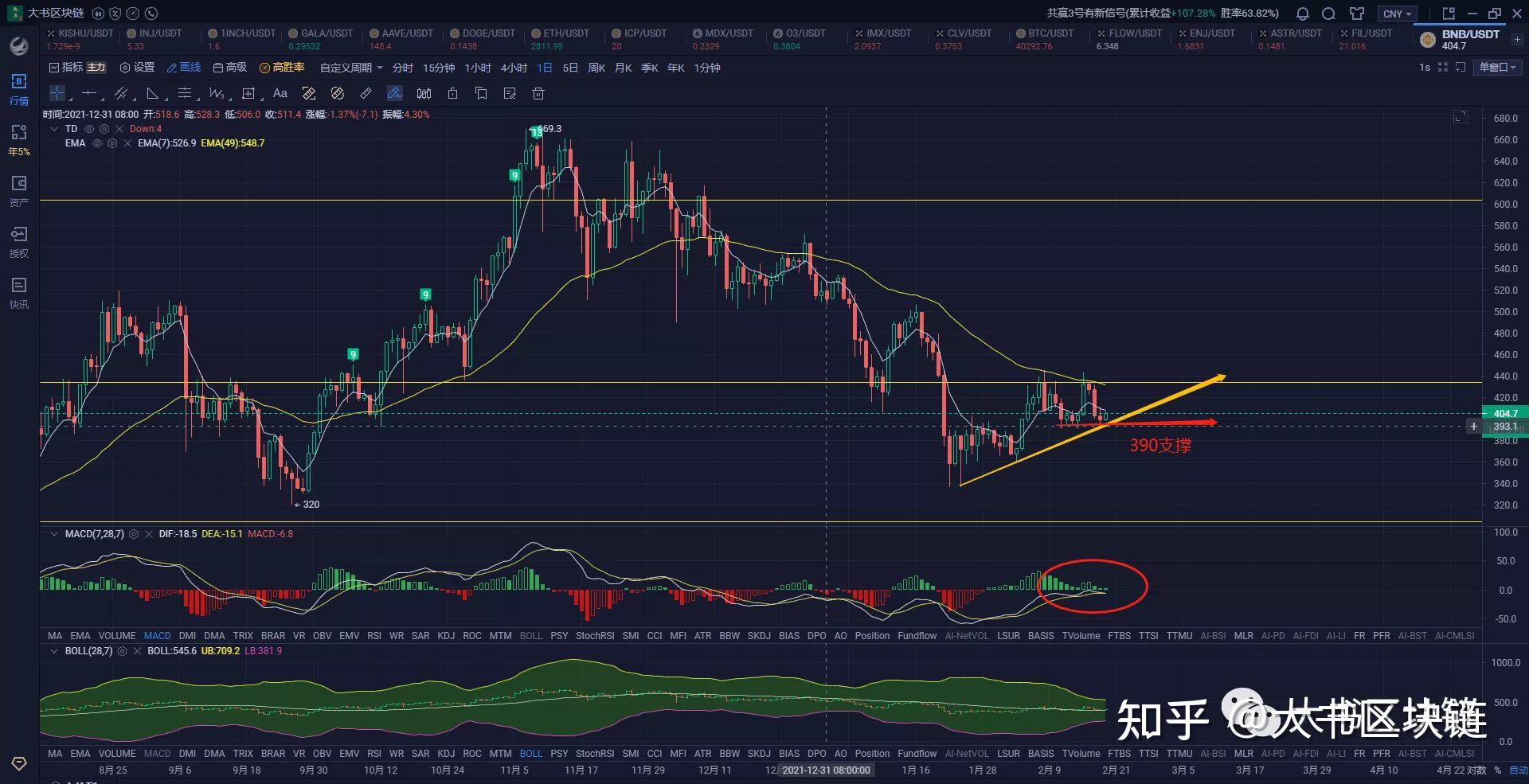The image size is (1529, 784).
Task: Click the price axis at 600.0
Action: click(1505, 205)
